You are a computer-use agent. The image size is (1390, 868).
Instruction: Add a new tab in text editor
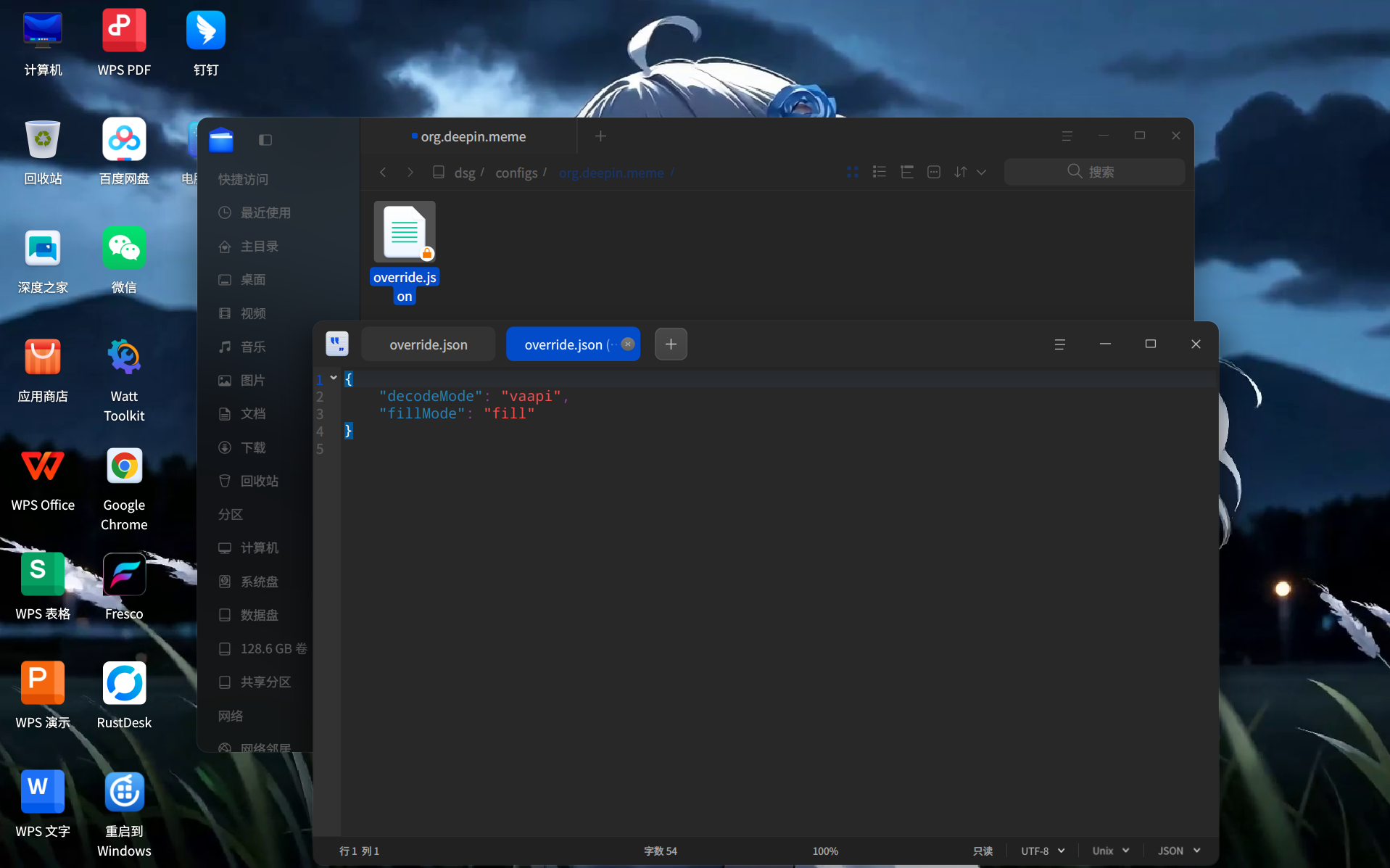(x=671, y=344)
